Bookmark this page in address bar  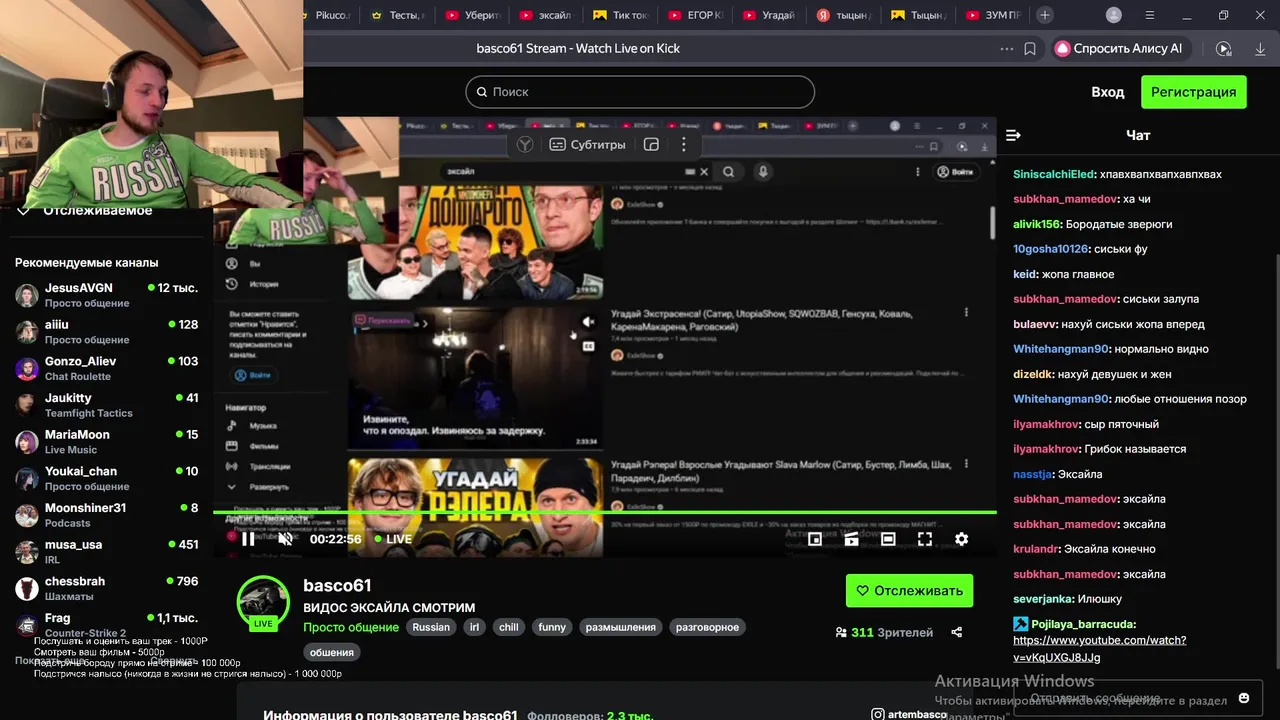click(x=1030, y=48)
